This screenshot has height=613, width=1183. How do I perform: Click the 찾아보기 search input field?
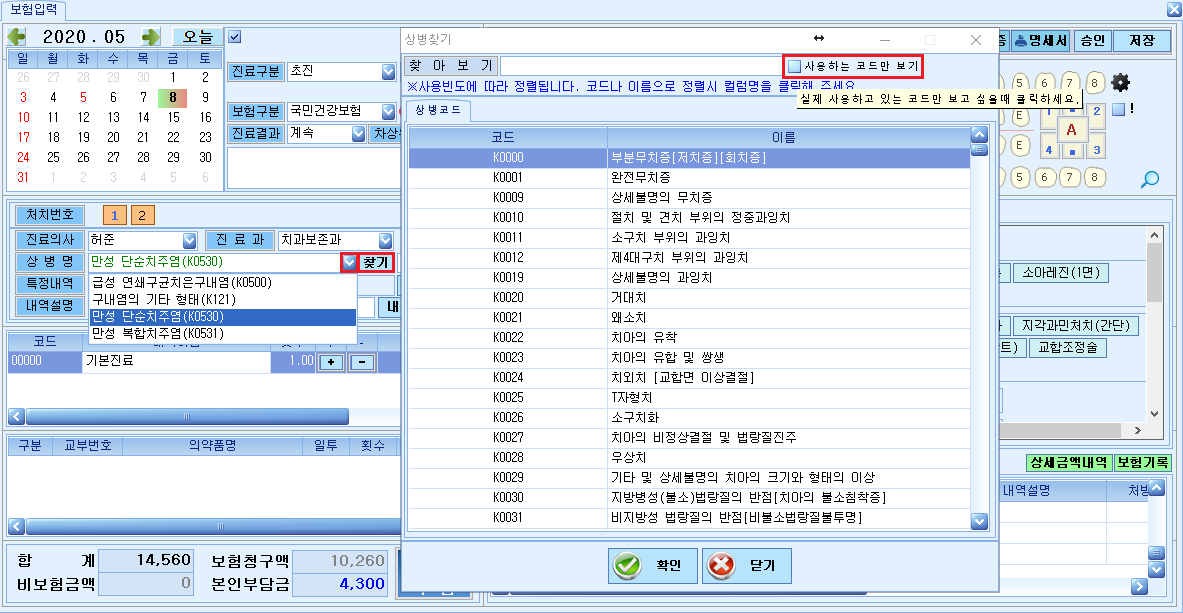click(641, 66)
